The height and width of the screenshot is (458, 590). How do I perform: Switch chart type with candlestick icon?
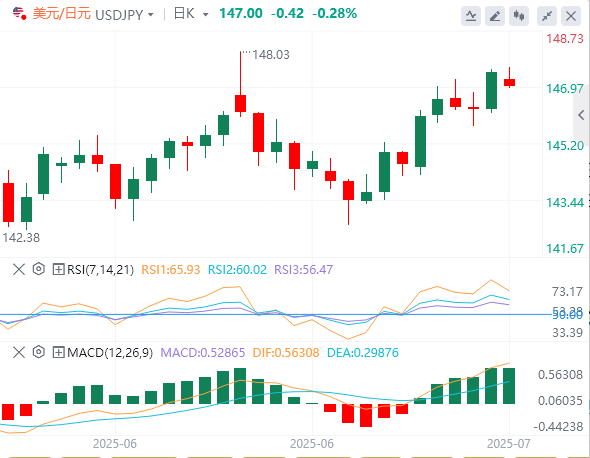coord(519,16)
